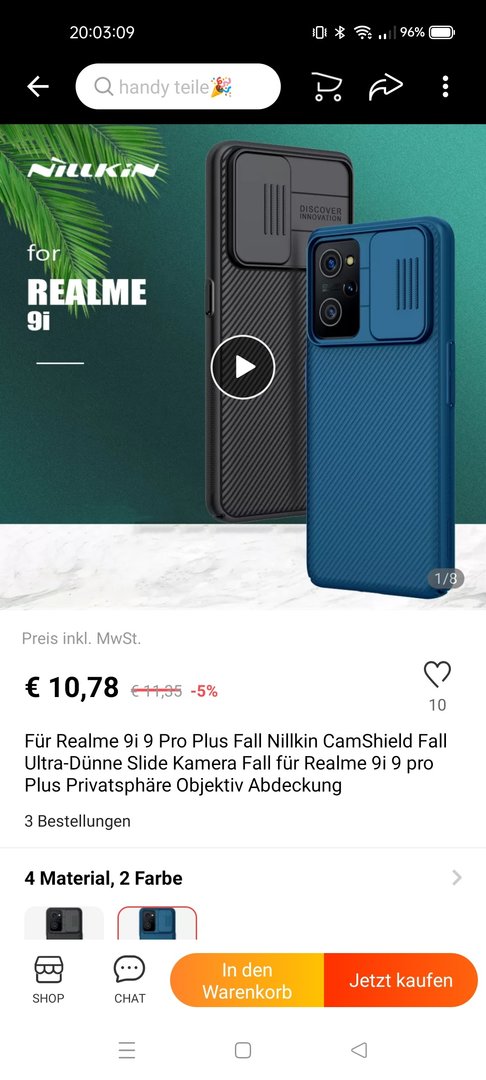486x1080 pixels.
Task: Focus the handy teile search field
Action: (x=178, y=87)
